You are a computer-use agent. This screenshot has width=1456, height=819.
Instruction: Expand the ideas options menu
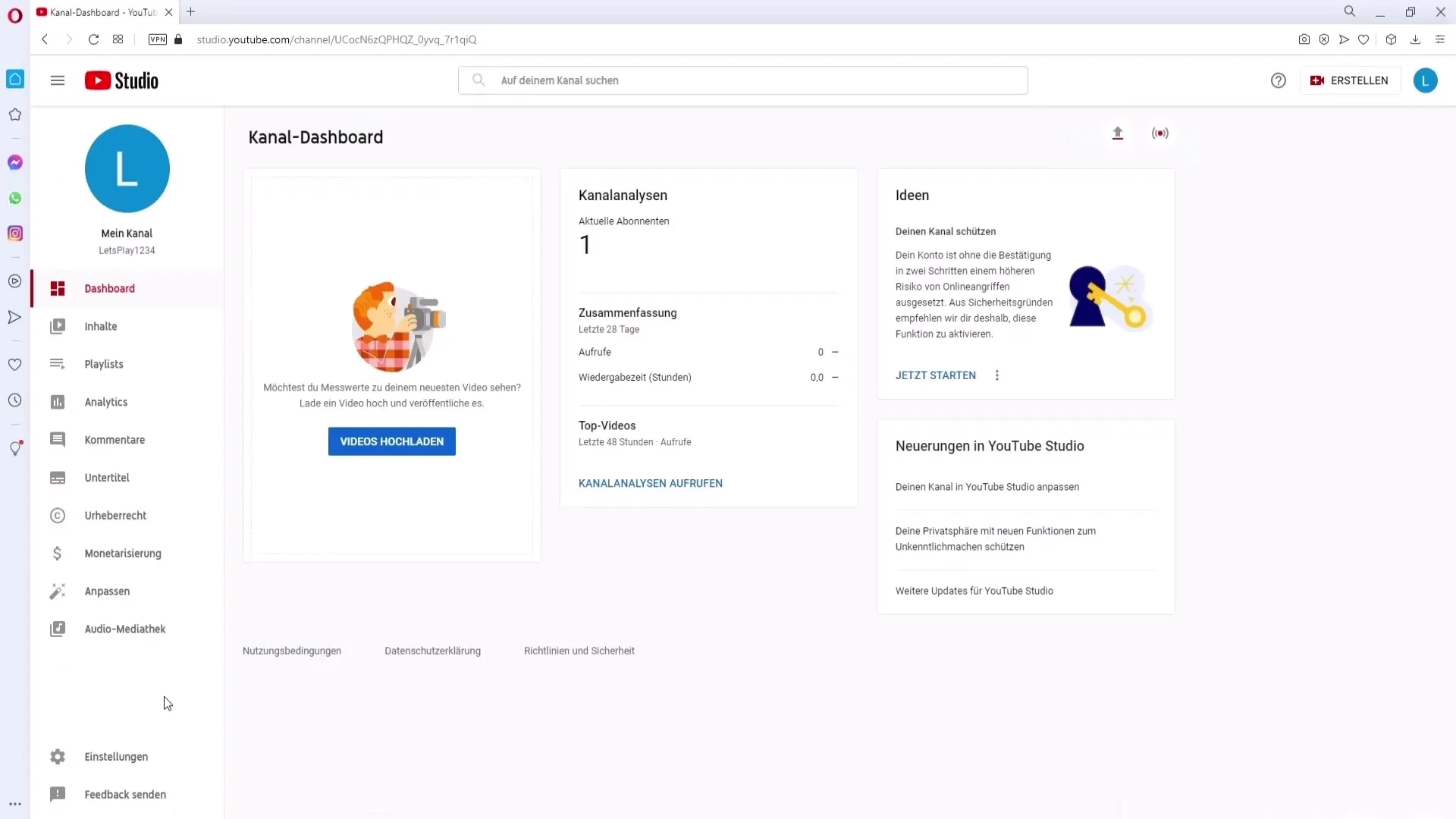point(998,375)
